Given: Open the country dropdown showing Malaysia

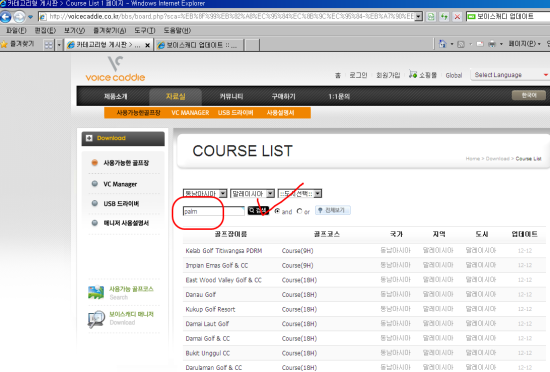Looking at the screenshot, I should pos(252,194).
